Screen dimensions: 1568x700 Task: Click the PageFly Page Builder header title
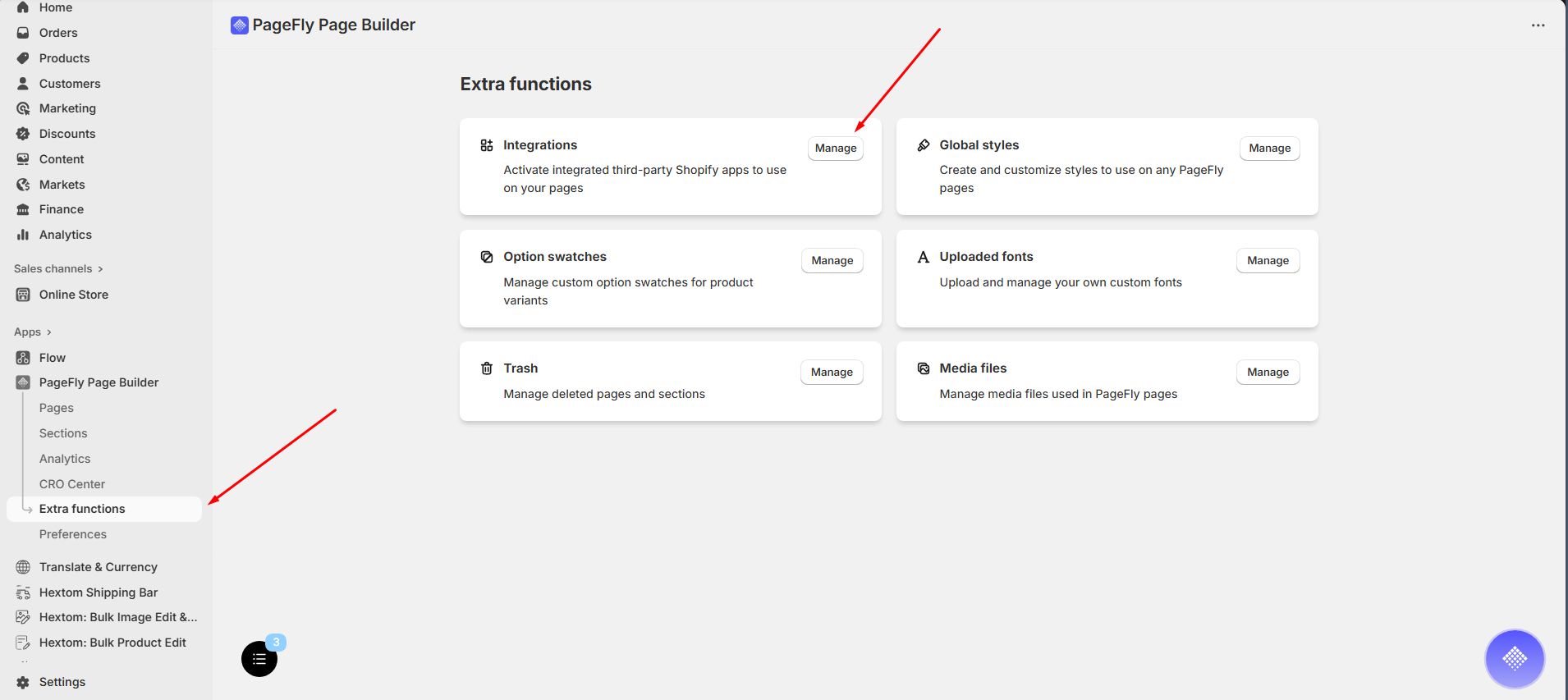334,25
